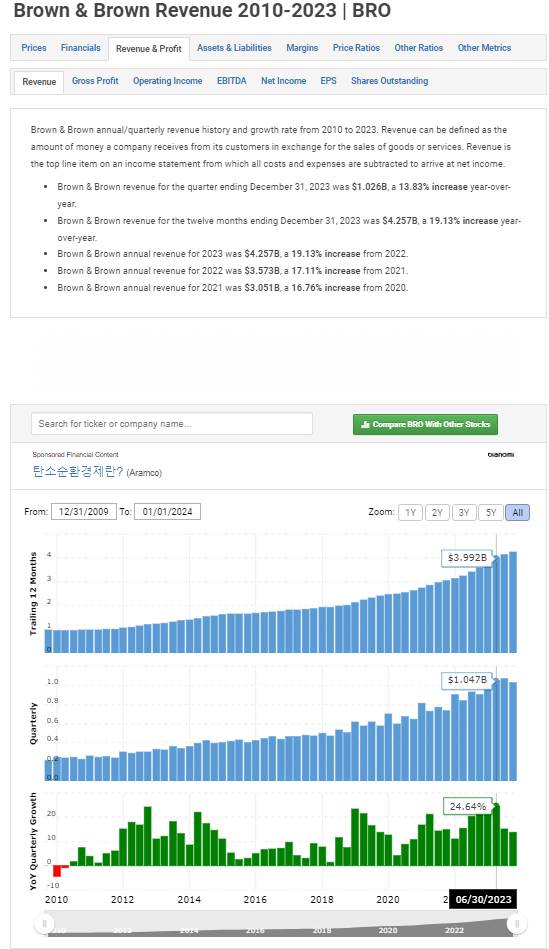
Task: Click the 24.64% YoY growth tooltip
Action: (468, 806)
